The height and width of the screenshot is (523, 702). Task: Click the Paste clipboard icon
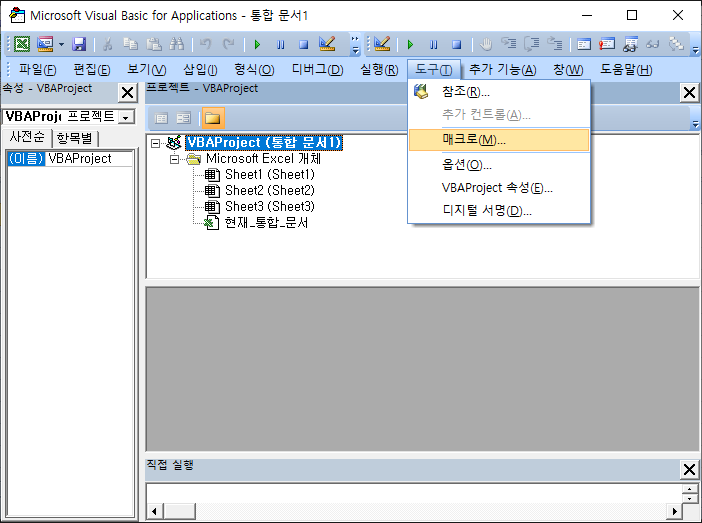coord(154,44)
